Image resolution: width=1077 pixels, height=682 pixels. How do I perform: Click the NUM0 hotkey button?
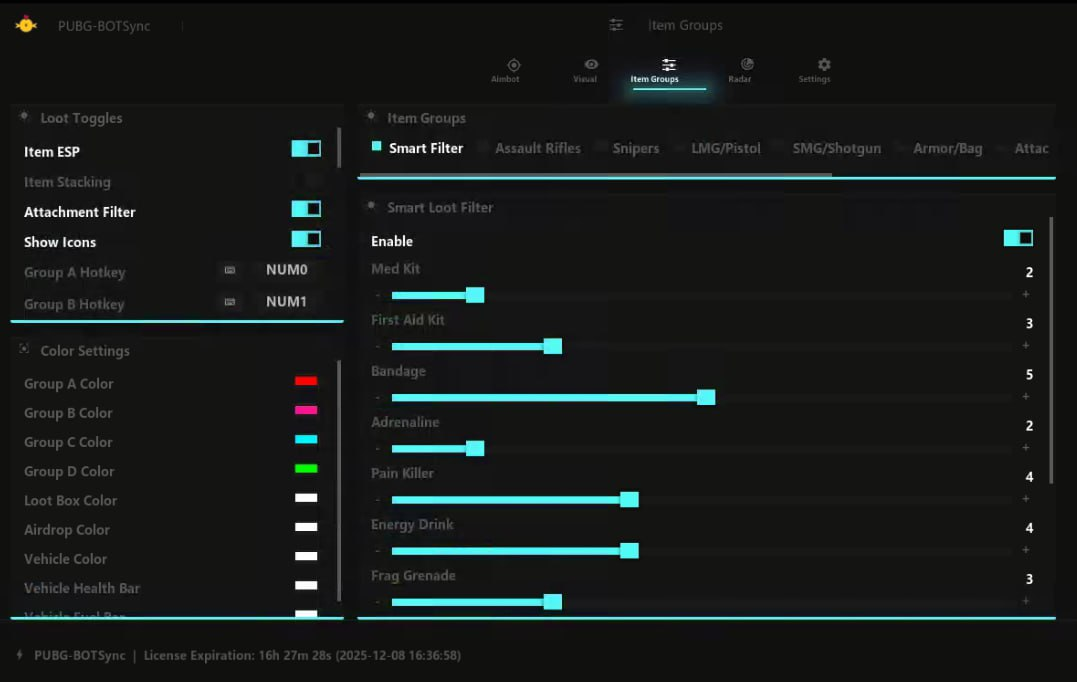point(287,270)
